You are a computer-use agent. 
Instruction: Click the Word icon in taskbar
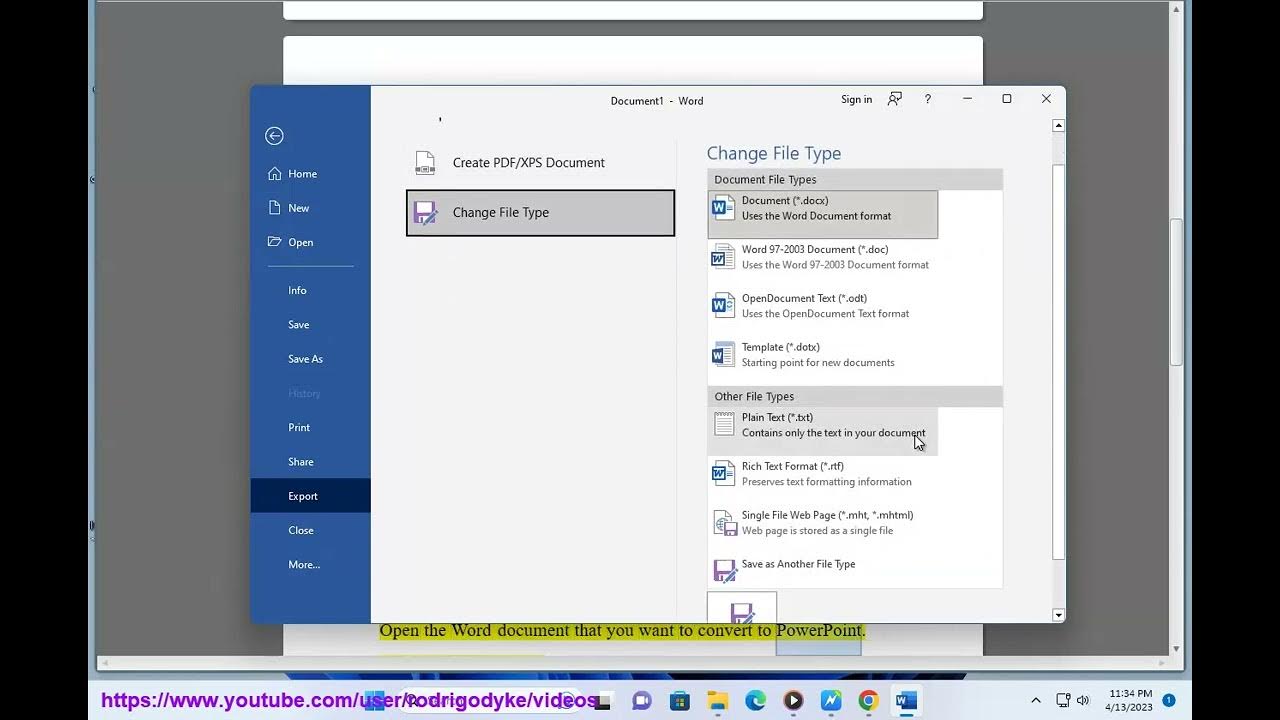[x=906, y=701]
